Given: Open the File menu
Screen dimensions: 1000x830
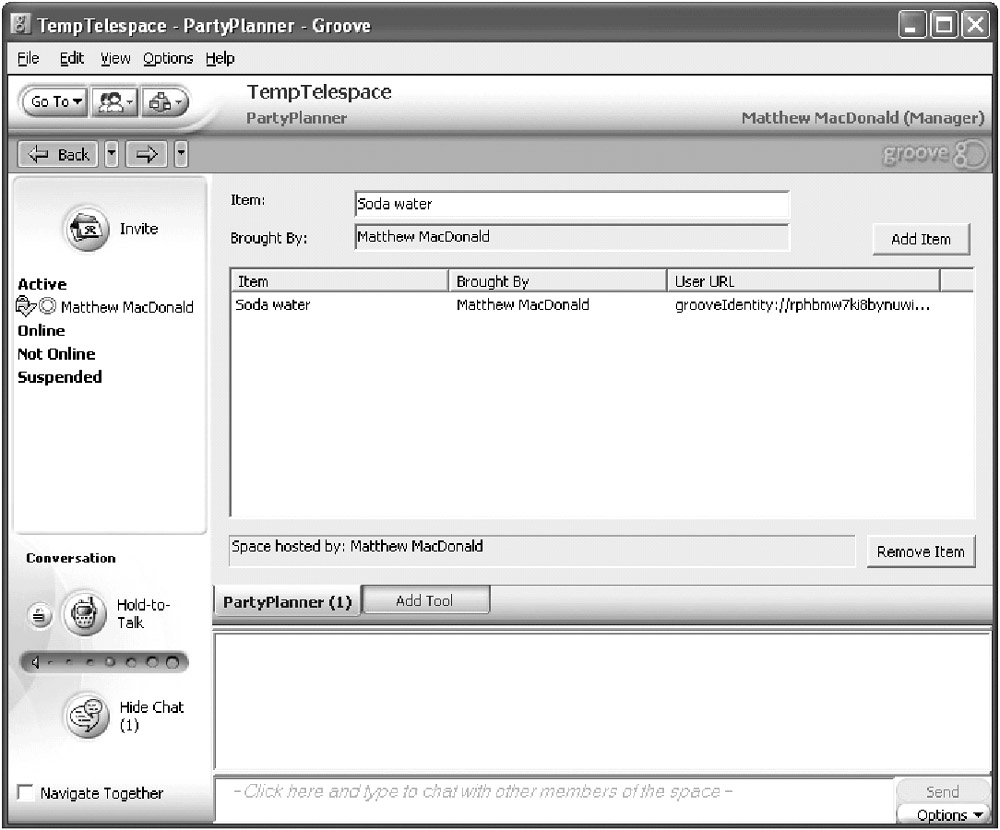Looking at the screenshot, I should coord(29,58).
